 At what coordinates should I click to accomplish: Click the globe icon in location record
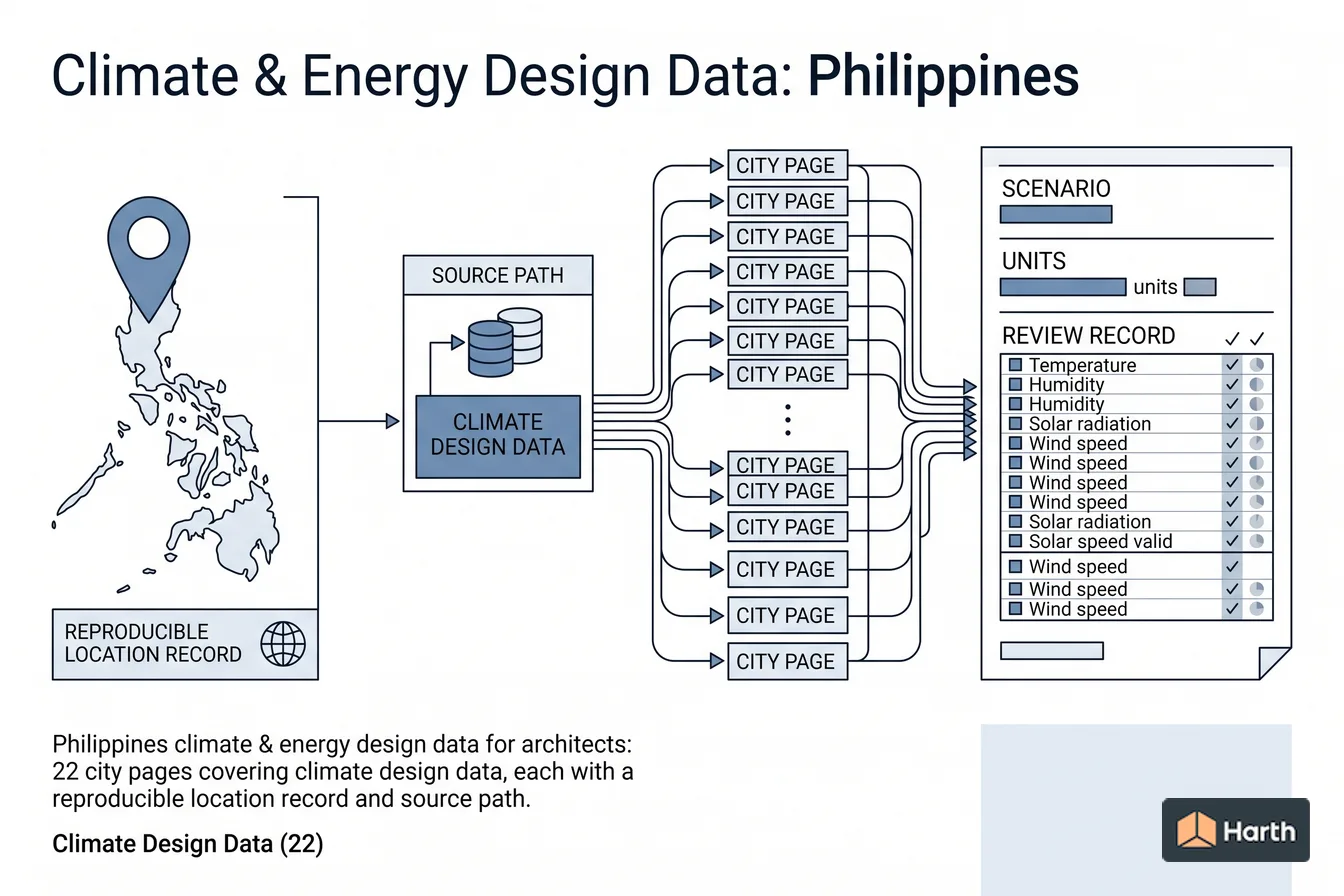coord(283,644)
